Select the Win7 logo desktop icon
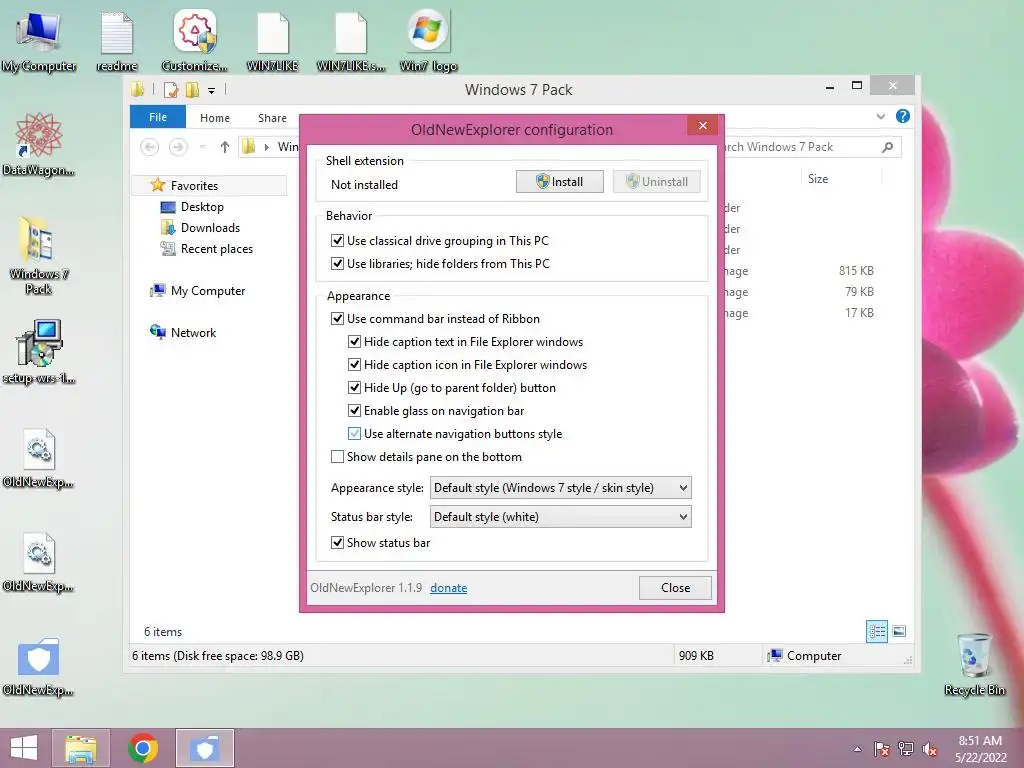 [x=428, y=41]
